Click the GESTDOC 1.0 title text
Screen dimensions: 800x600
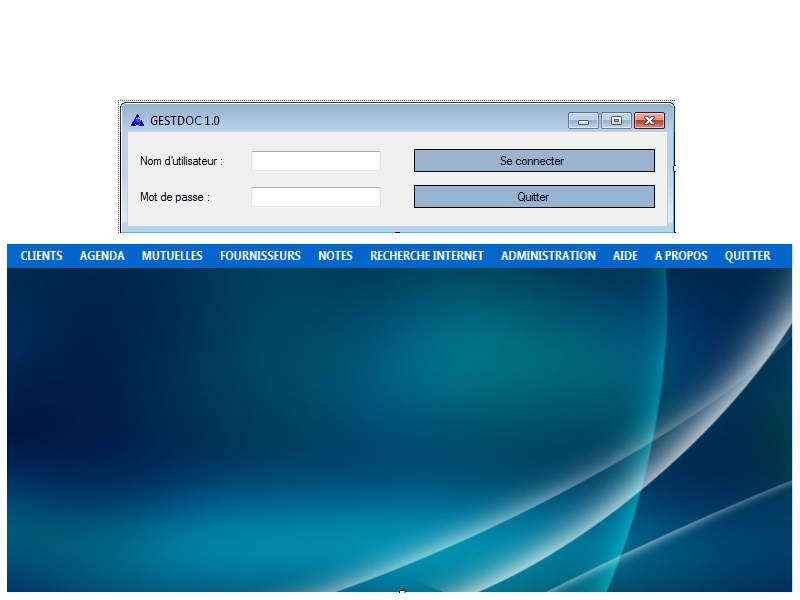185,121
